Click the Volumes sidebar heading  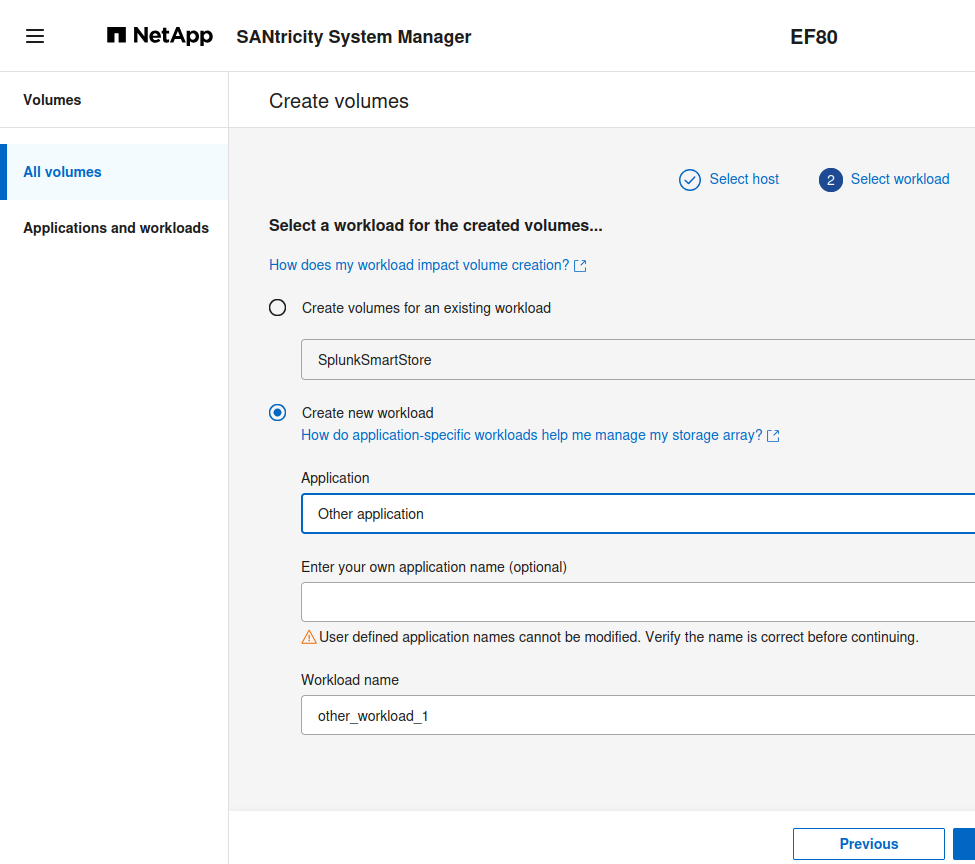point(52,100)
